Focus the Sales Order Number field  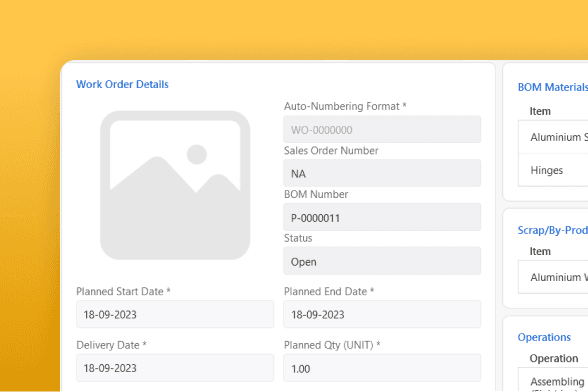pyautogui.click(x=382, y=173)
